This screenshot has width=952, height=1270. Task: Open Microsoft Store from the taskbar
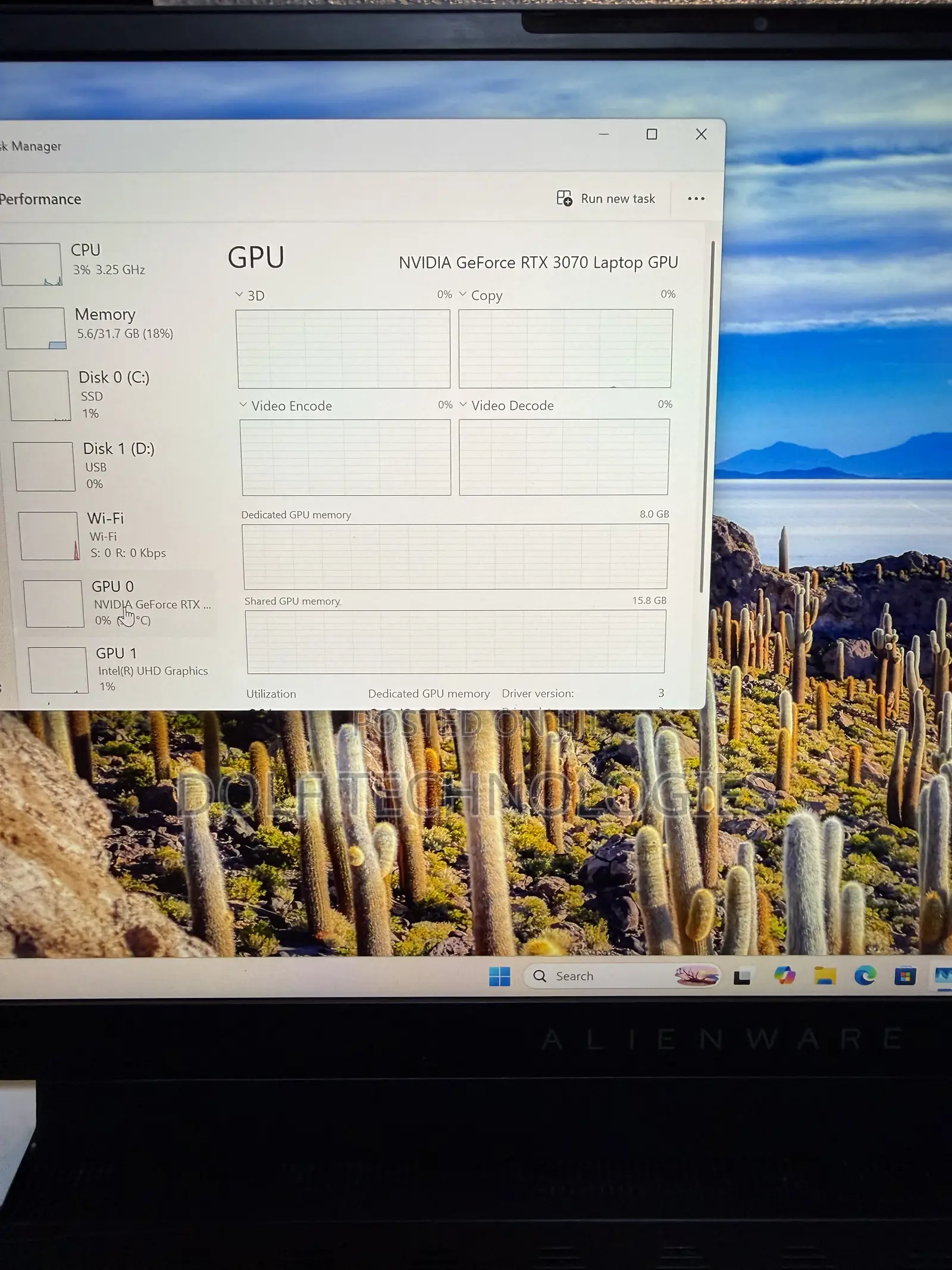(x=905, y=976)
